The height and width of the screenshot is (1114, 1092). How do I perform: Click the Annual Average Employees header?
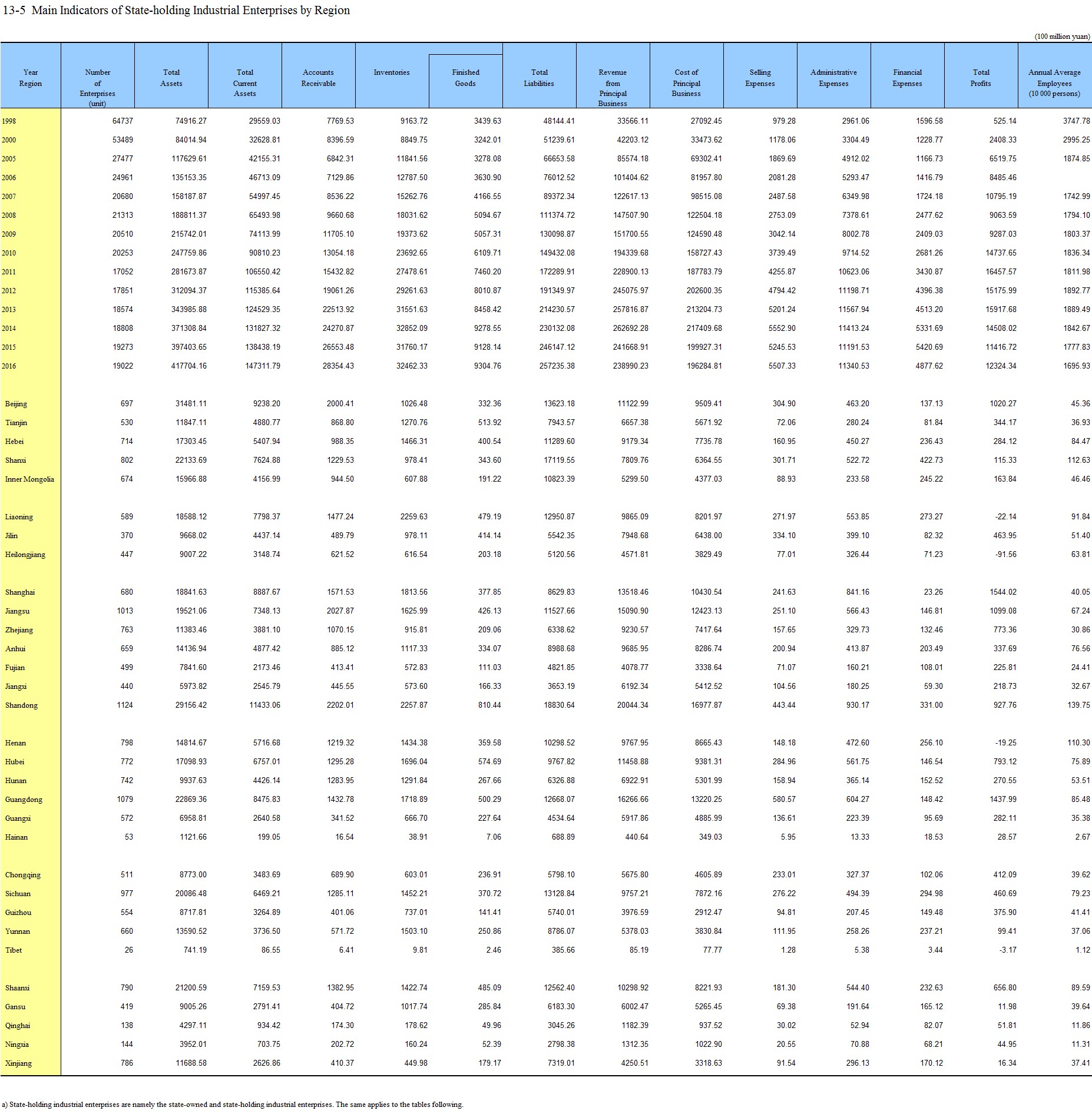[1054, 82]
